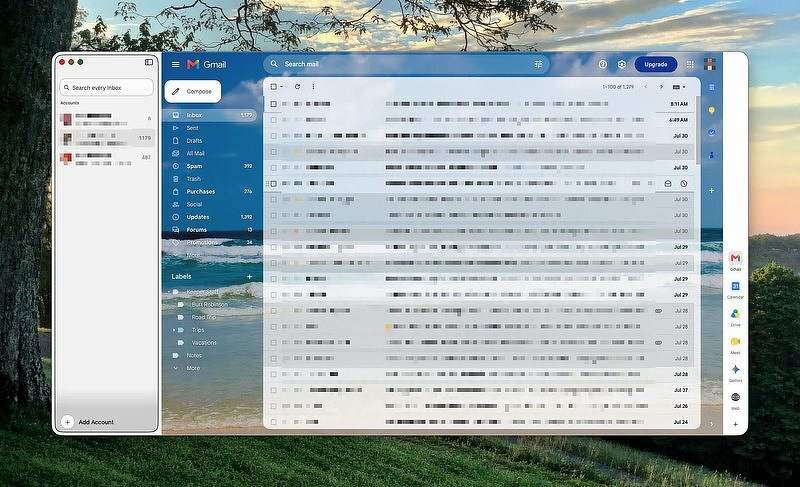This screenshot has height=487, width=800.
Task: Refresh the inbox message list
Action: tap(297, 87)
